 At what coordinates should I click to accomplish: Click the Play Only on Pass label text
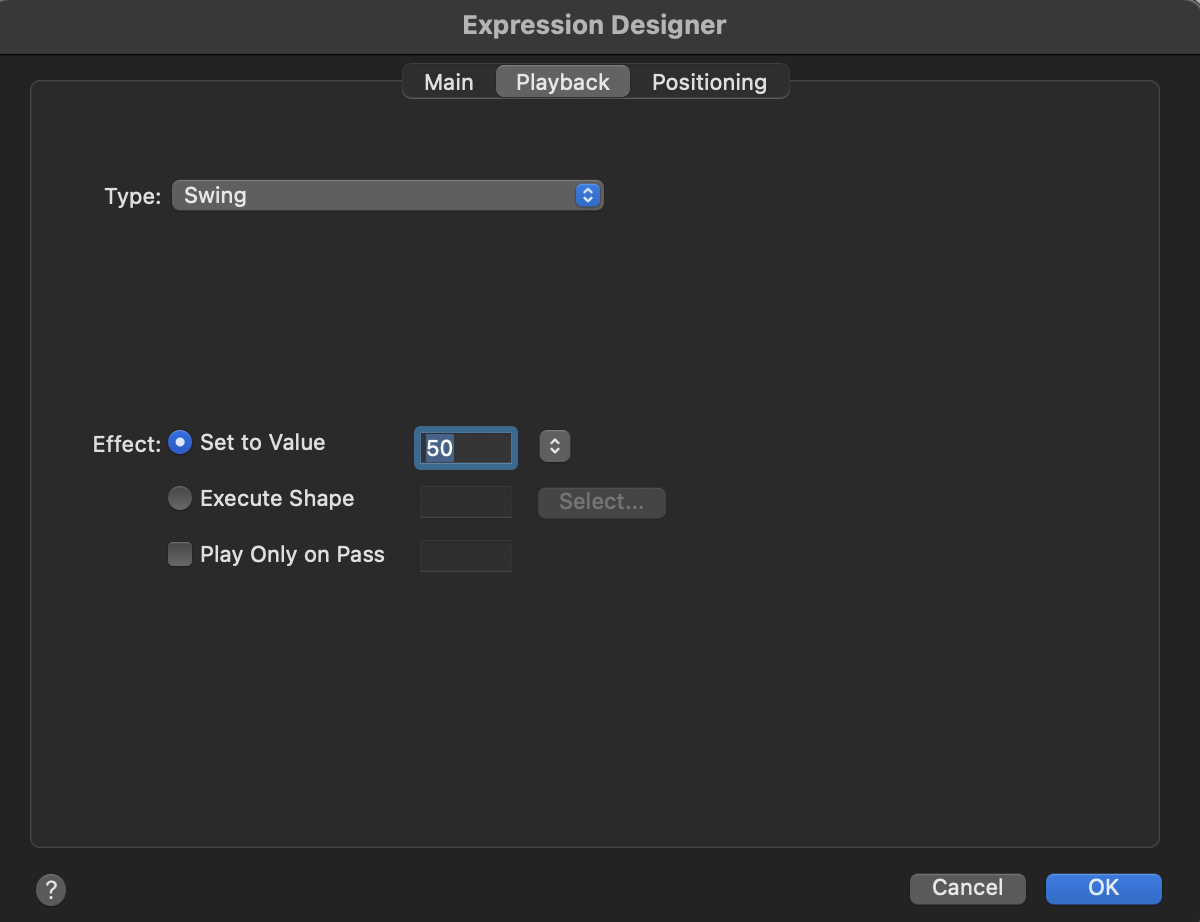click(x=292, y=554)
